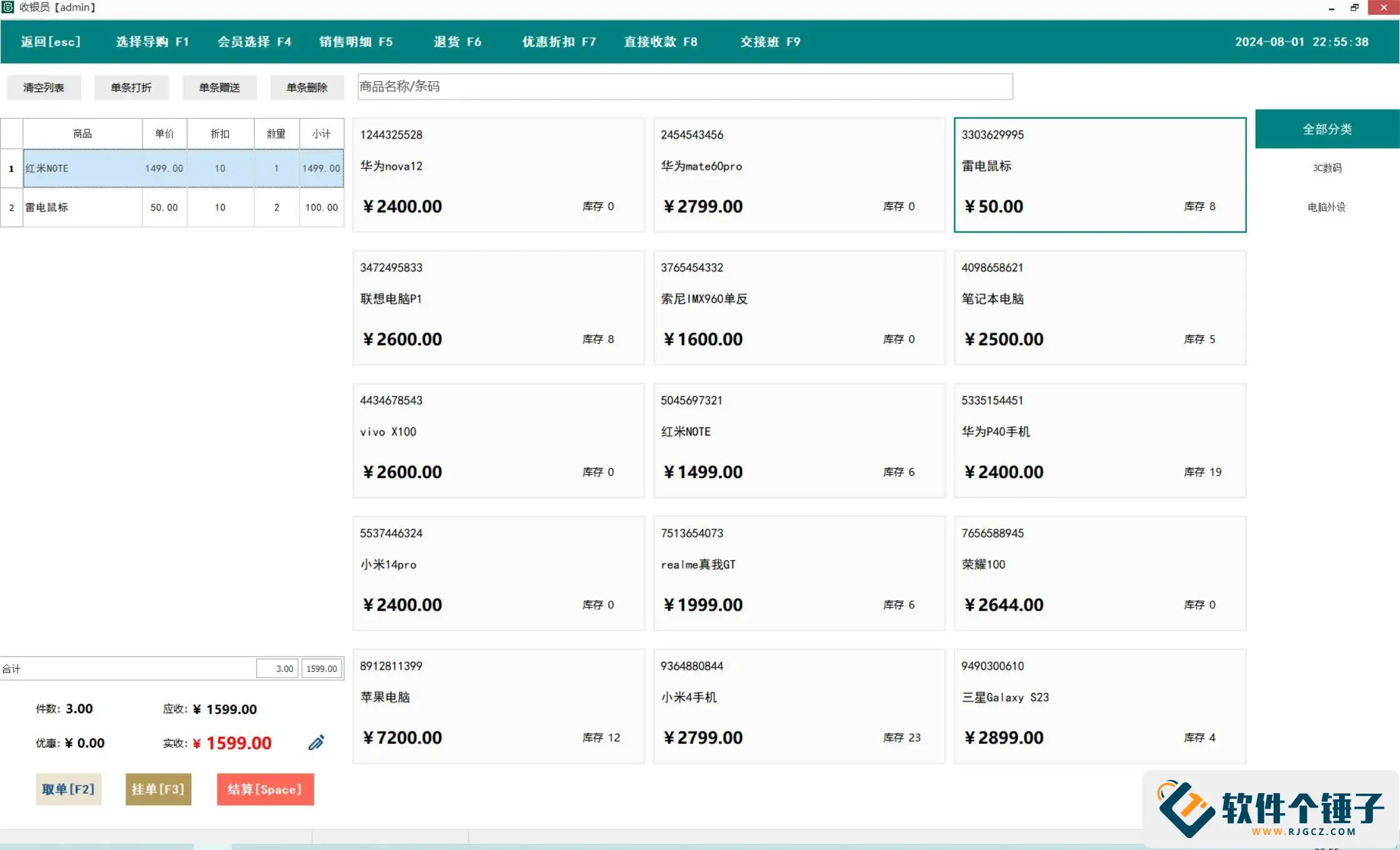This screenshot has width=1400, height=850.
Task: Add 小米14pro product card
Action: point(498,574)
